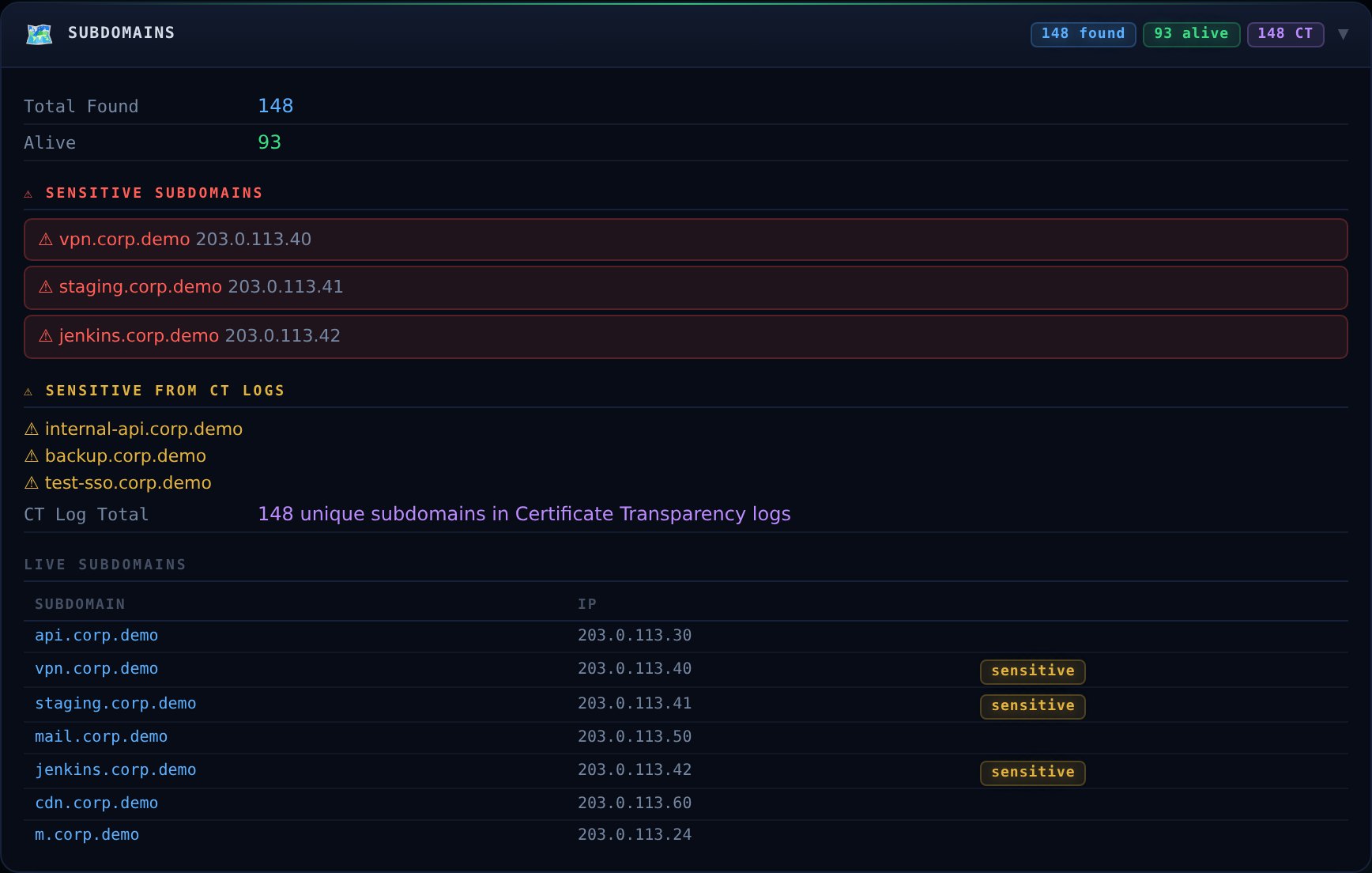Click the LIVE SUBDOMAINS section heading

(x=105, y=565)
